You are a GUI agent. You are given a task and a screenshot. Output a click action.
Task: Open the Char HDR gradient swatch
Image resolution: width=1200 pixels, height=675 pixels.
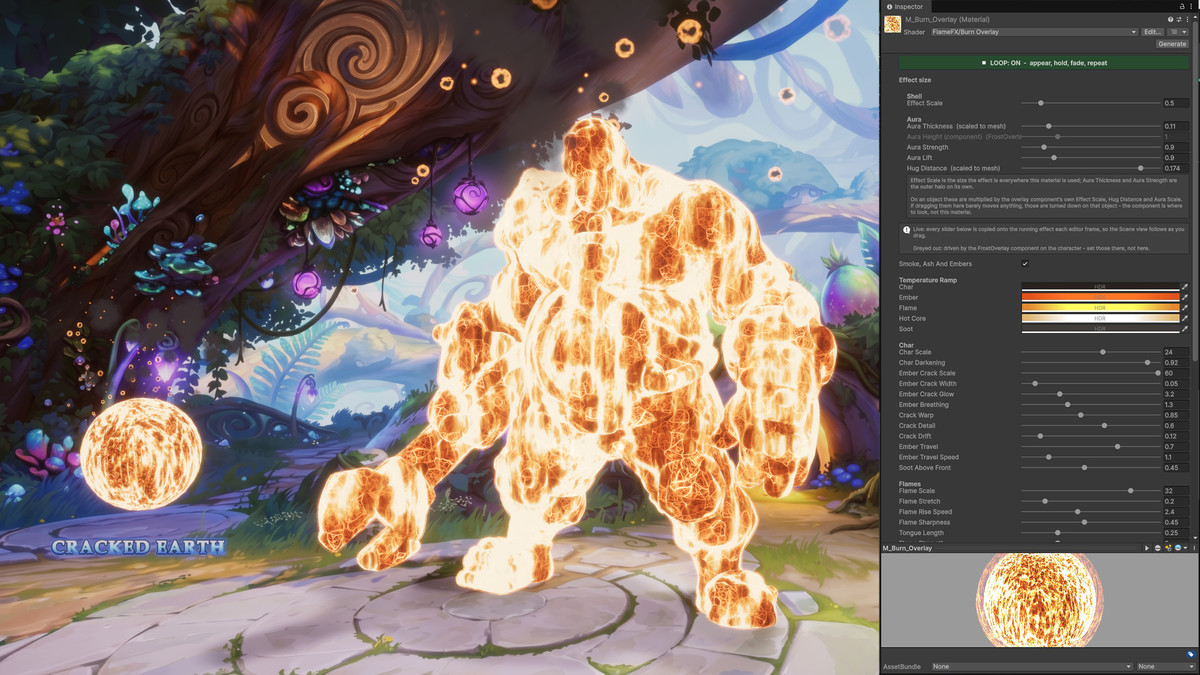pos(1100,286)
